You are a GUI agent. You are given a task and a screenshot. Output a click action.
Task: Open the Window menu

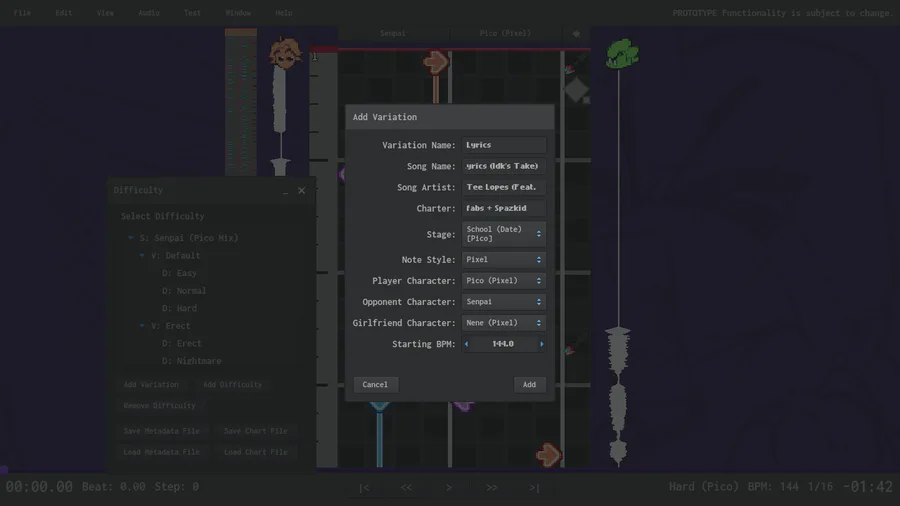tap(238, 13)
